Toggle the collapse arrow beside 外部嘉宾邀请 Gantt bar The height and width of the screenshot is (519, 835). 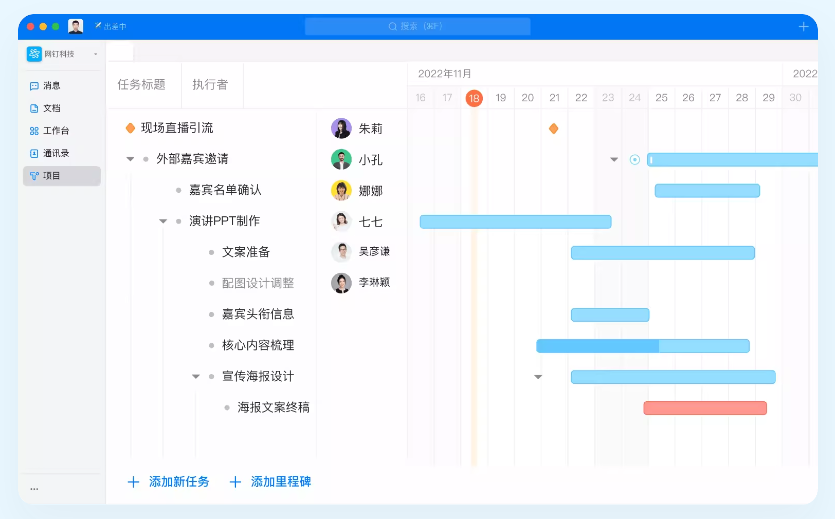(614, 159)
